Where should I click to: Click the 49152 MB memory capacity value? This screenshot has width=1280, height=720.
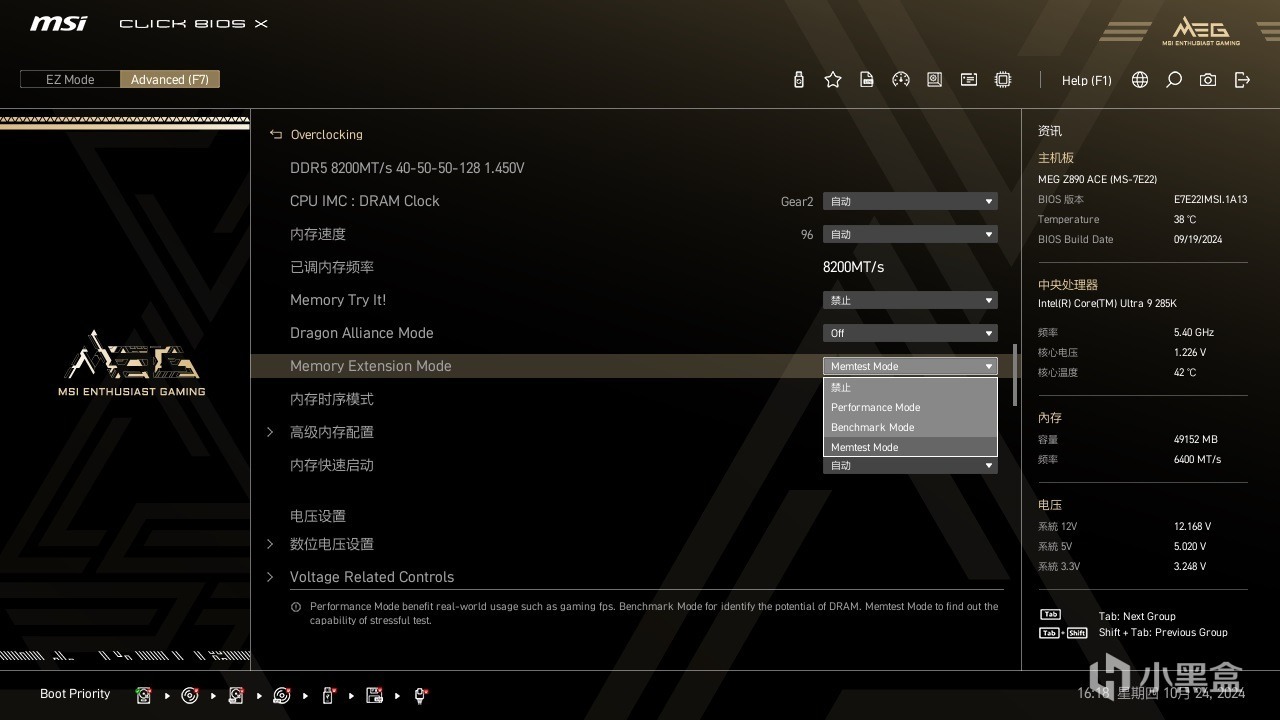pyautogui.click(x=1195, y=439)
